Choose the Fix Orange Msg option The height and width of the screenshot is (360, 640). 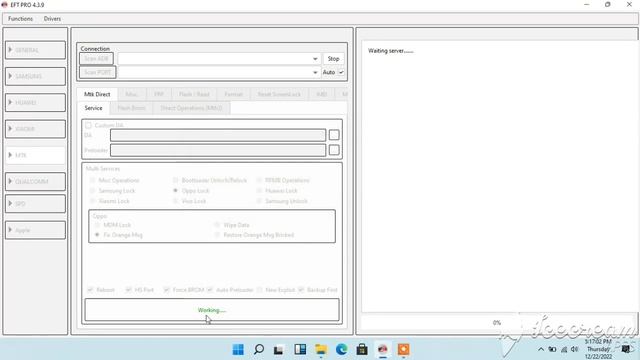click(97, 235)
